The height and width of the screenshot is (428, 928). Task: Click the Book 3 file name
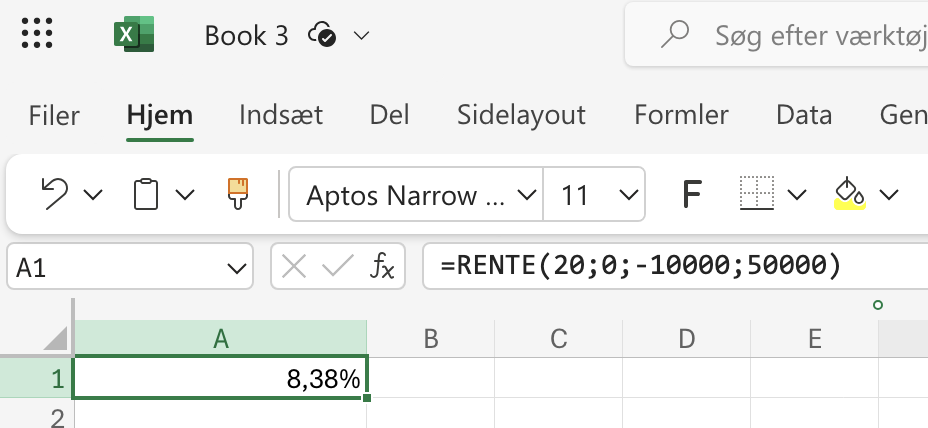click(246, 36)
